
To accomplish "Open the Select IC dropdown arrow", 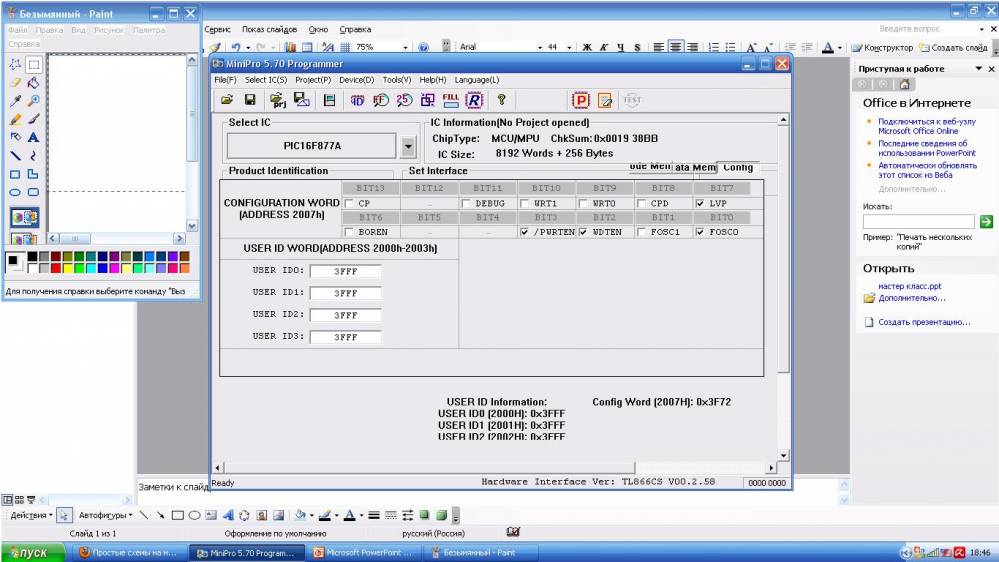I will [407, 146].
